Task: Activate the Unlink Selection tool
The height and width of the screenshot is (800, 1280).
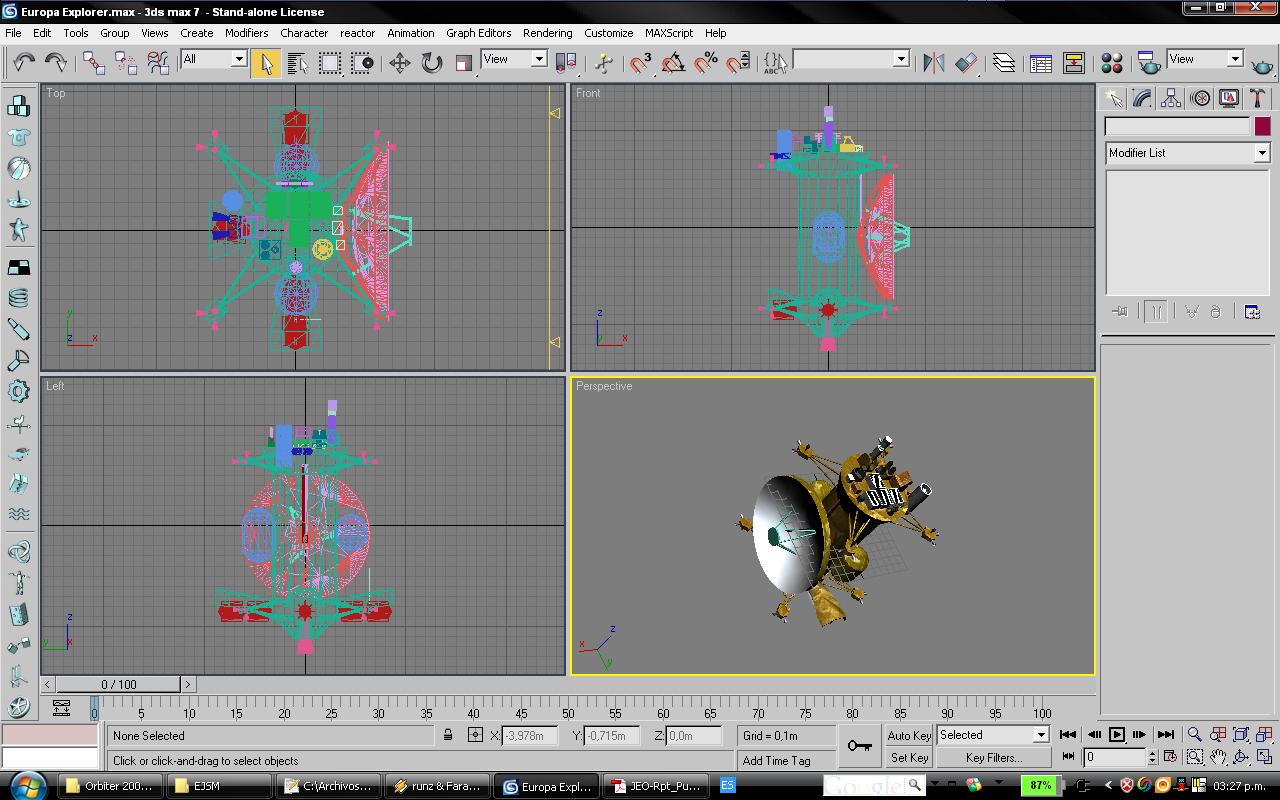Action: (x=126, y=63)
